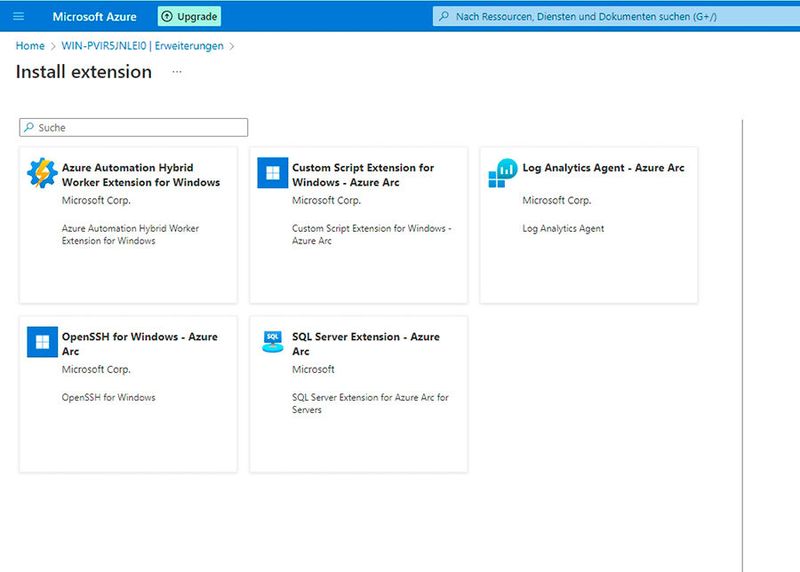The height and width of the screenshot is (572, 800).
Task: Click the magnifier icon in global search
Action: coord(444,16)
